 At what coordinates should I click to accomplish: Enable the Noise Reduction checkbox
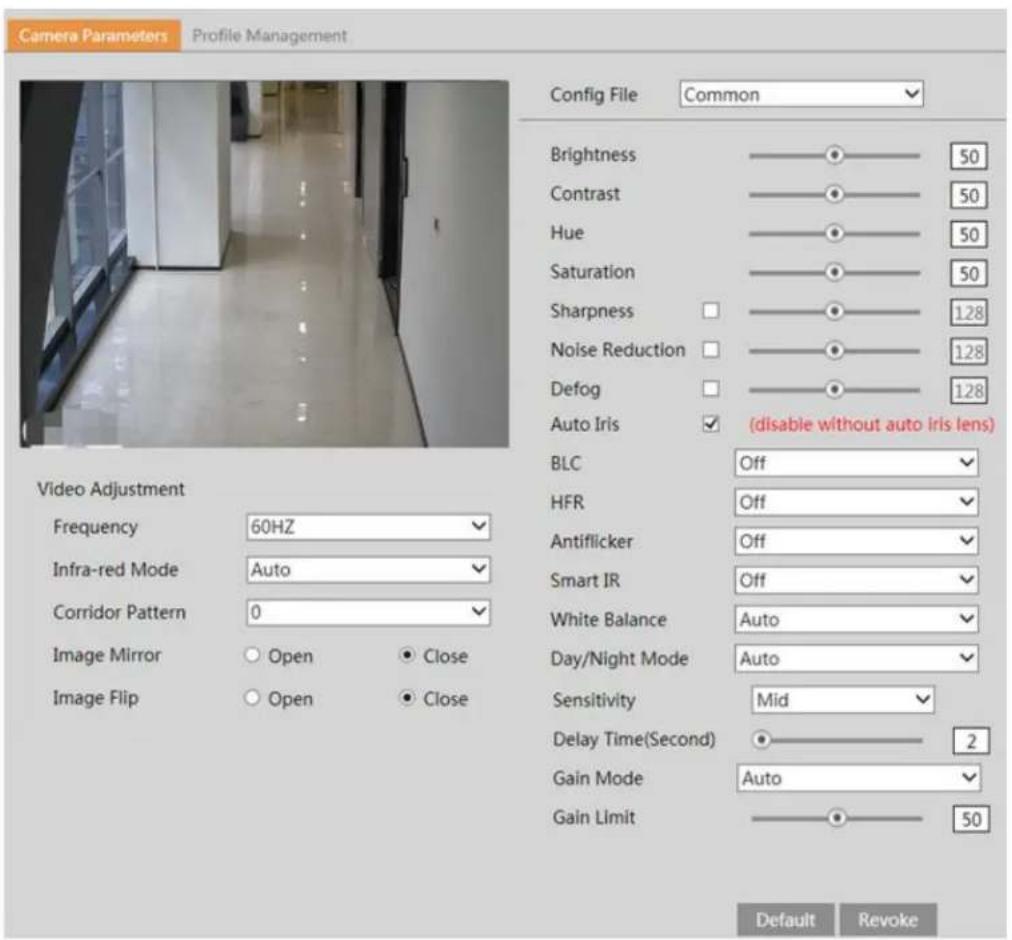pyautogui.click(x=711, y=349)
